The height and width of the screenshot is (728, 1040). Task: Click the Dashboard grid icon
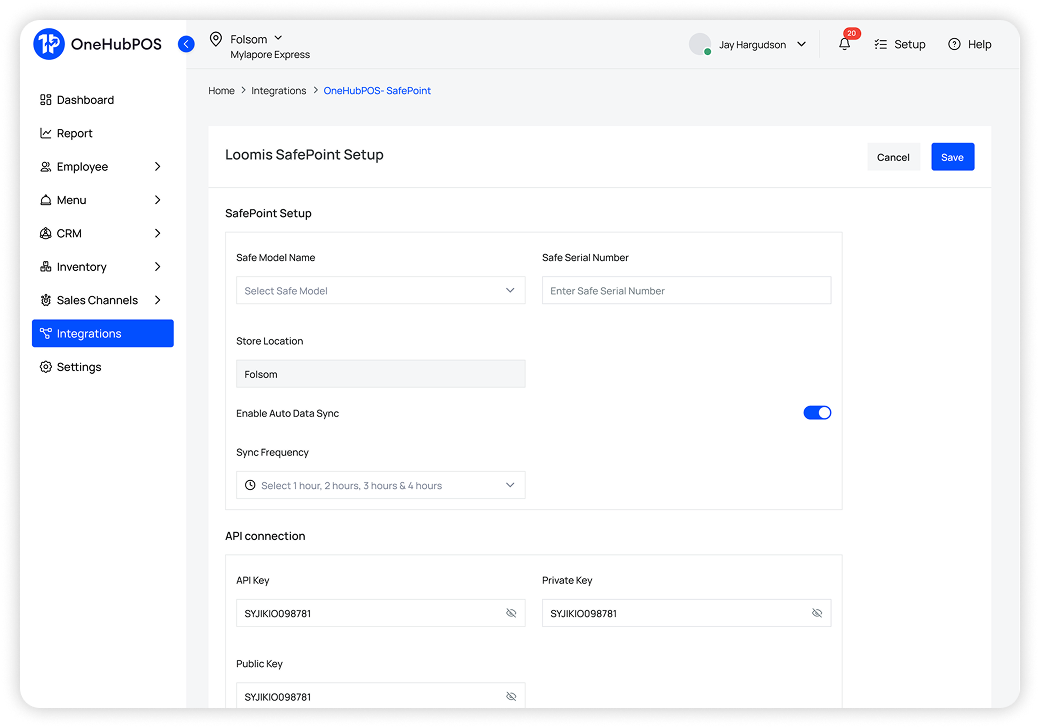[46, 99]
